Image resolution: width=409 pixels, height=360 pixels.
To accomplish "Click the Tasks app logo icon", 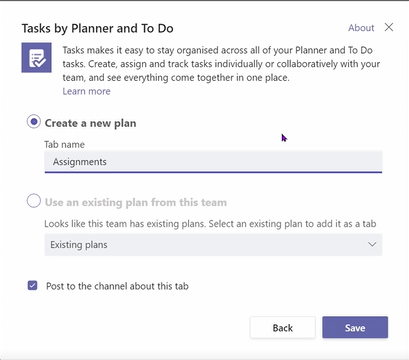I will click(36, 57).
